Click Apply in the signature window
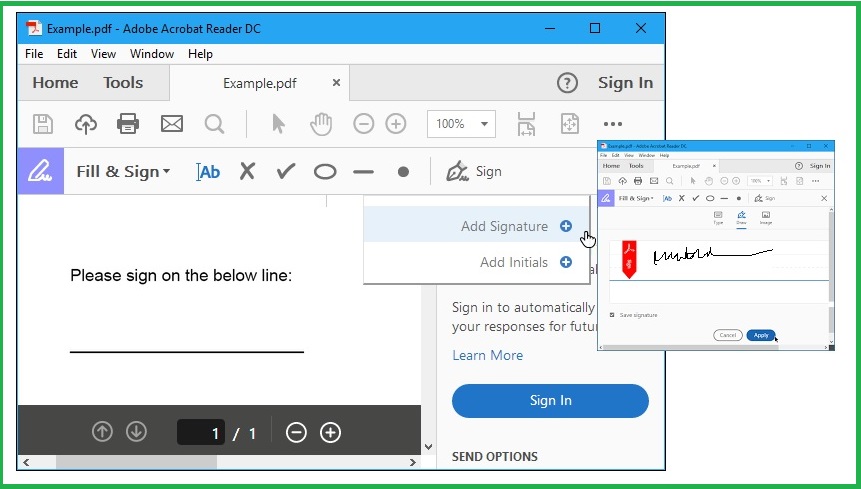Viewport: 861px width, 489px height. [x=761, y=335]
